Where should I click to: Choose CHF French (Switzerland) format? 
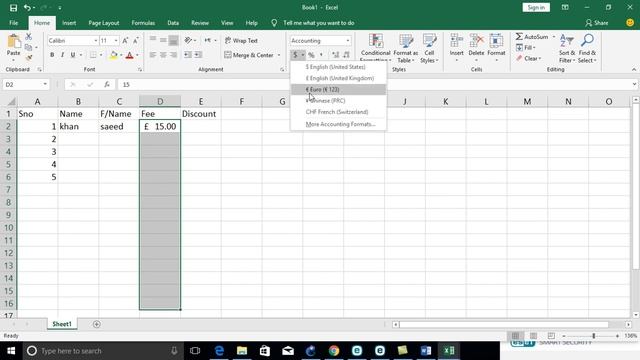pyautogui.click(x=338, y=112)
